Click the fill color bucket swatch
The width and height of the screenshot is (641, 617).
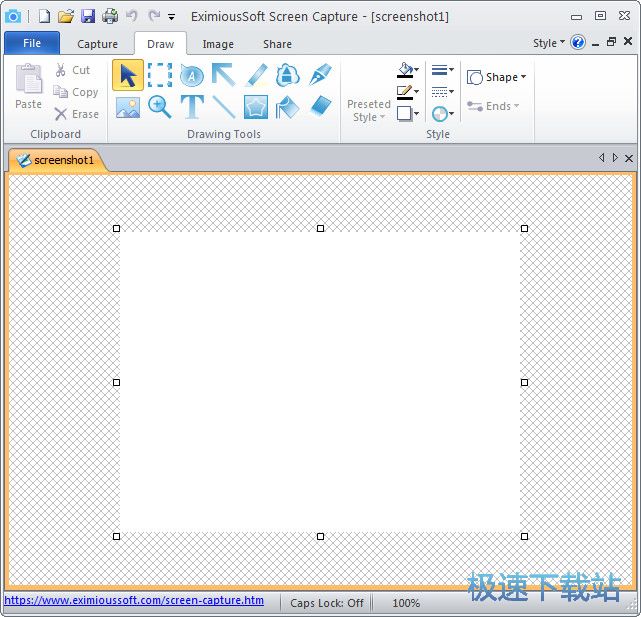[x=405, y=71]
